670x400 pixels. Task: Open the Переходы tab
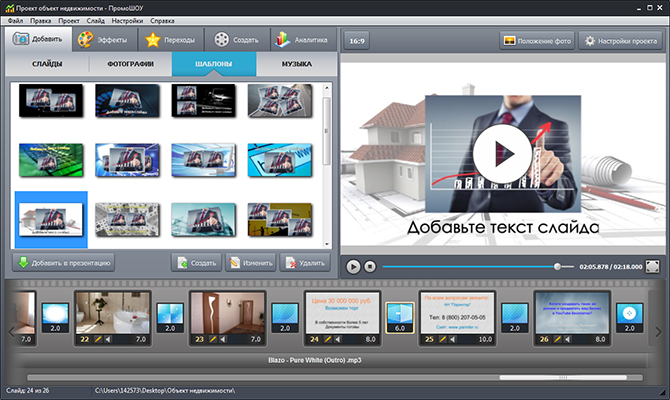click(x=170, y=40)
